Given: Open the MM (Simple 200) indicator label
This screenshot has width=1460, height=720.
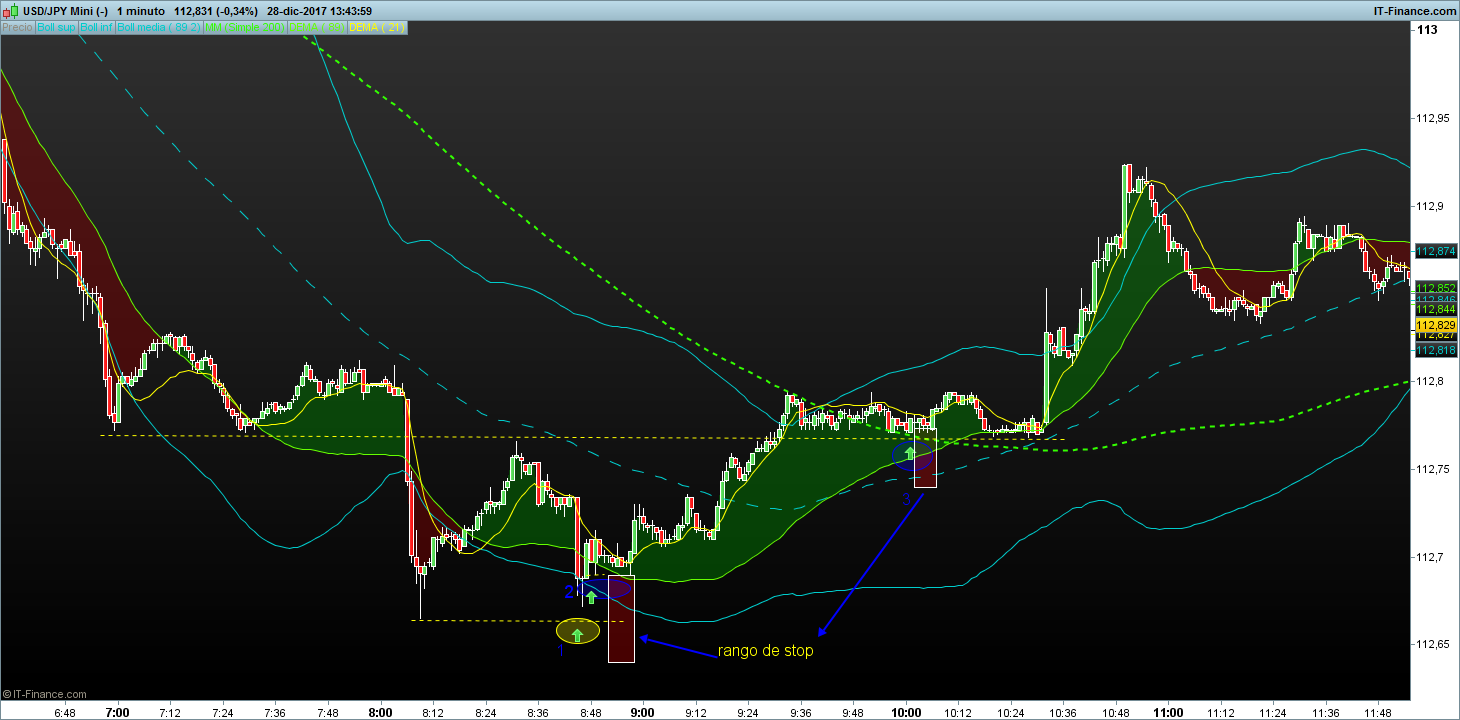Looking at the screenshot, I should point(245,27).
